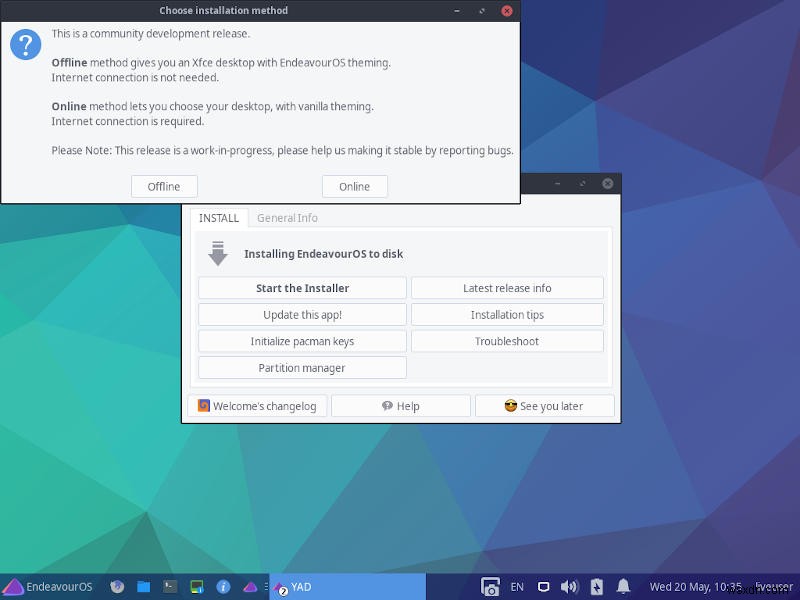Screen dimensions: 800x600
Task: Open the EndeavourOS applications menu
Action: [45, 586]
